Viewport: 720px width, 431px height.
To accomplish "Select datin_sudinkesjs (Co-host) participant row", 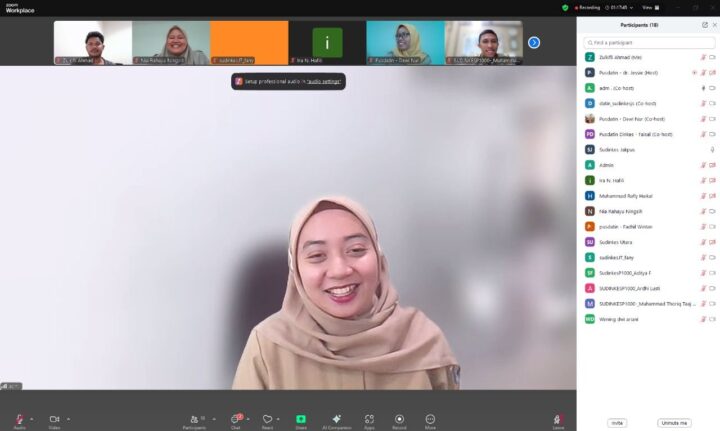I will tap(649, 104).
